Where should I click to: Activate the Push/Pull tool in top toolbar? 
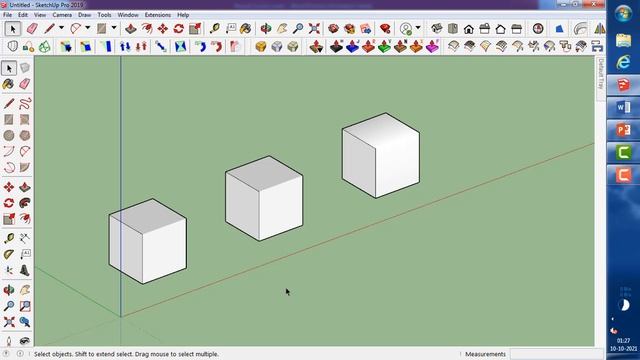[x=131, y=29]
